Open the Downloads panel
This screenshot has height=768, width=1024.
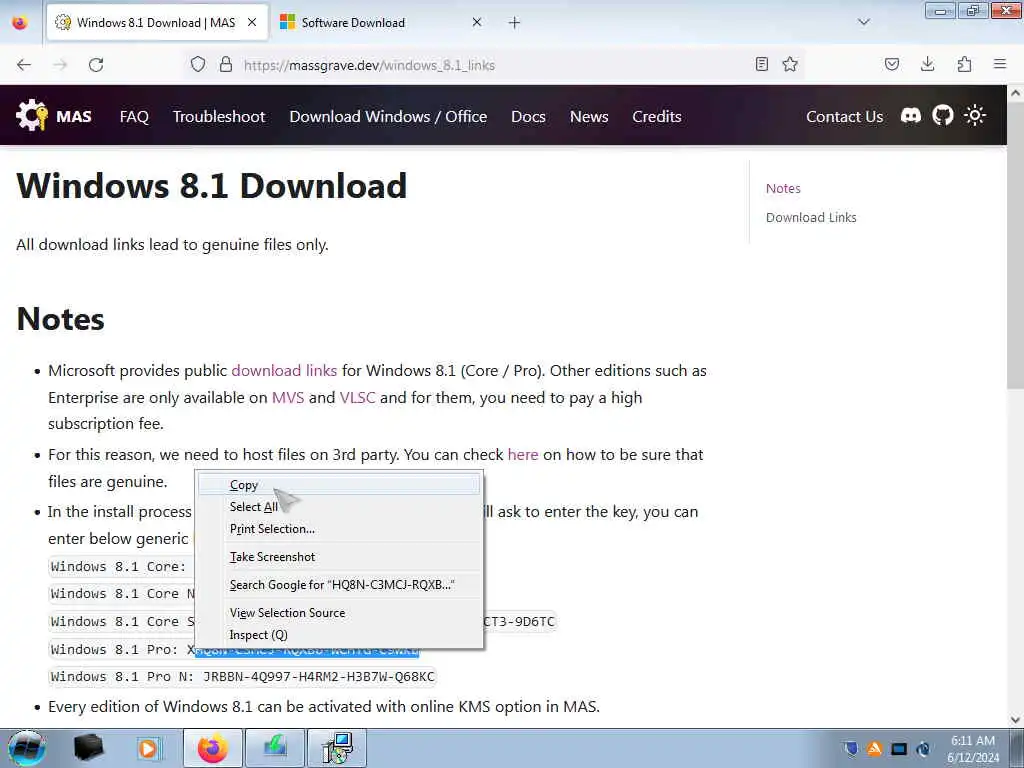pyautogui.click(x=927, y=64)
